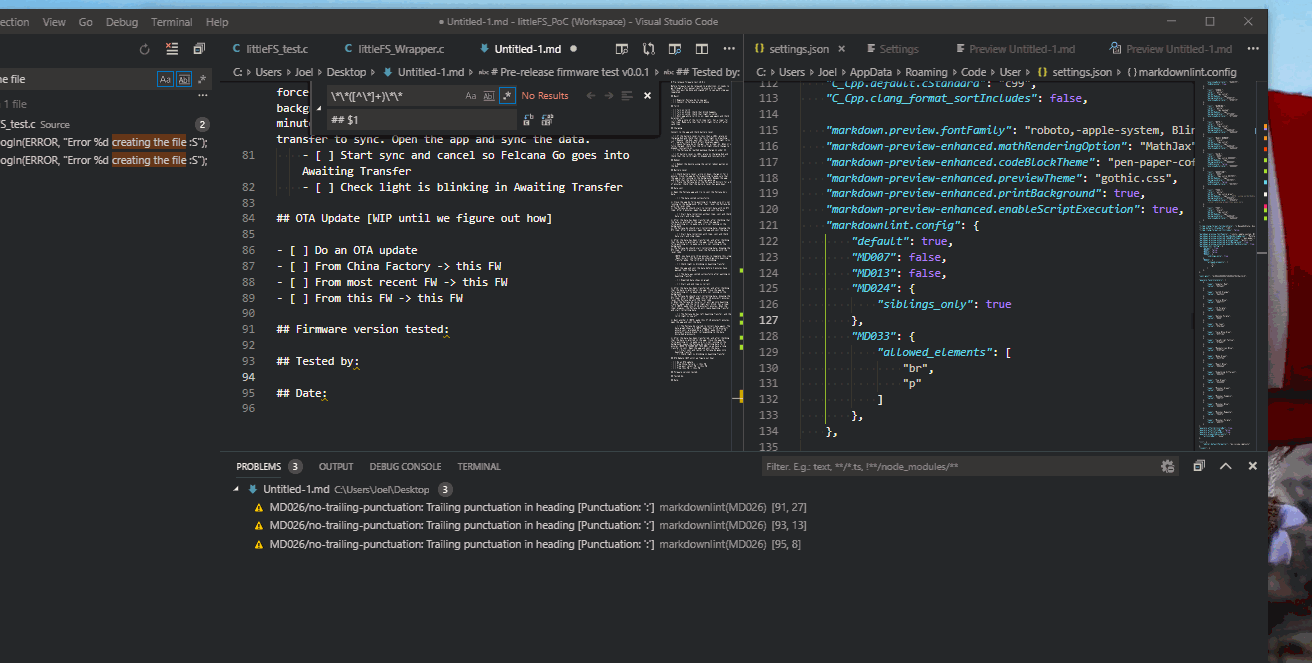Close the bottom Problems panel
The image size is (1312, 663).
coord(1251,467)
